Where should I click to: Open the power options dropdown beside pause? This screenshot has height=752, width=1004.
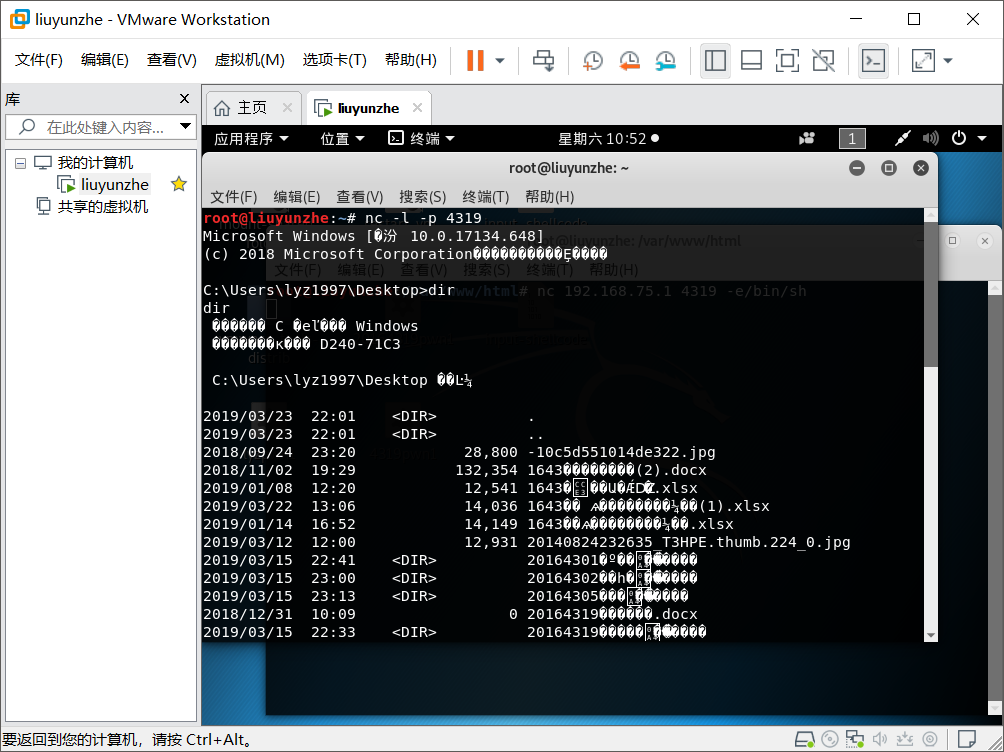click(x=500, y=61)
